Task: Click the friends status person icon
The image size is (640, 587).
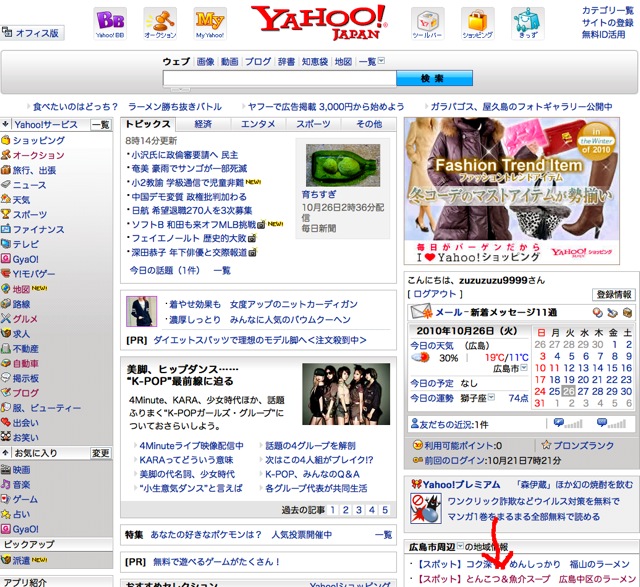Action: [415, 424]
